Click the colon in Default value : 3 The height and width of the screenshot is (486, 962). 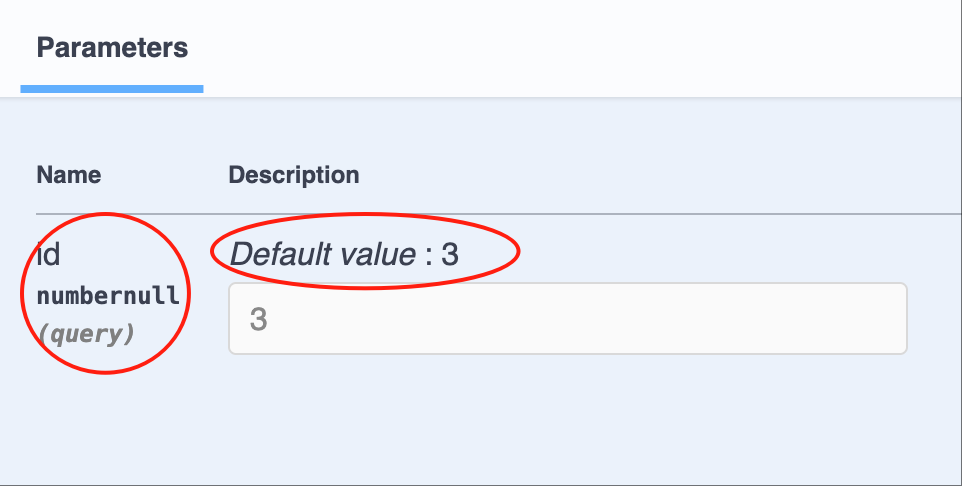pos(429,256)
